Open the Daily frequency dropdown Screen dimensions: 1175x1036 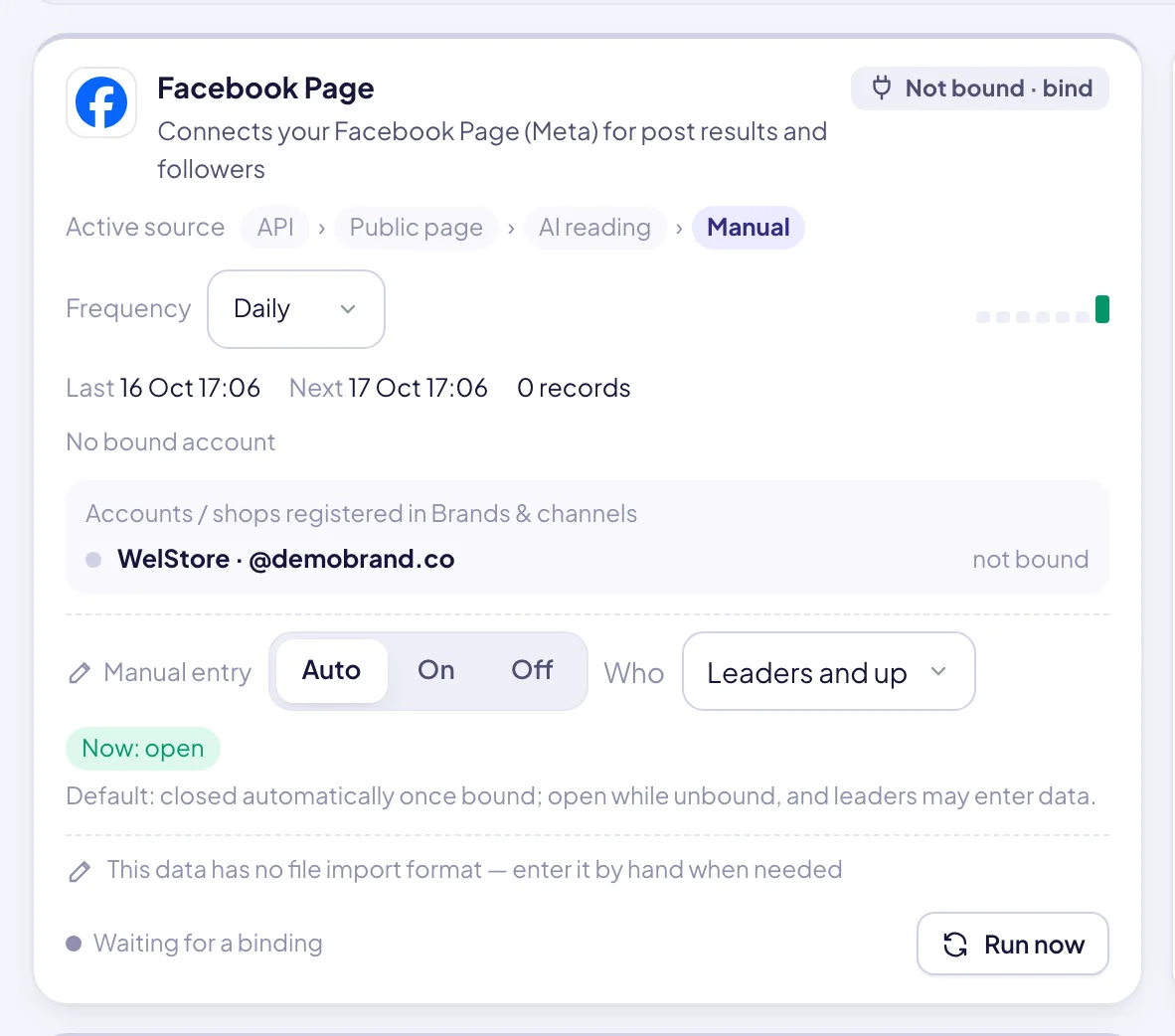296,309
